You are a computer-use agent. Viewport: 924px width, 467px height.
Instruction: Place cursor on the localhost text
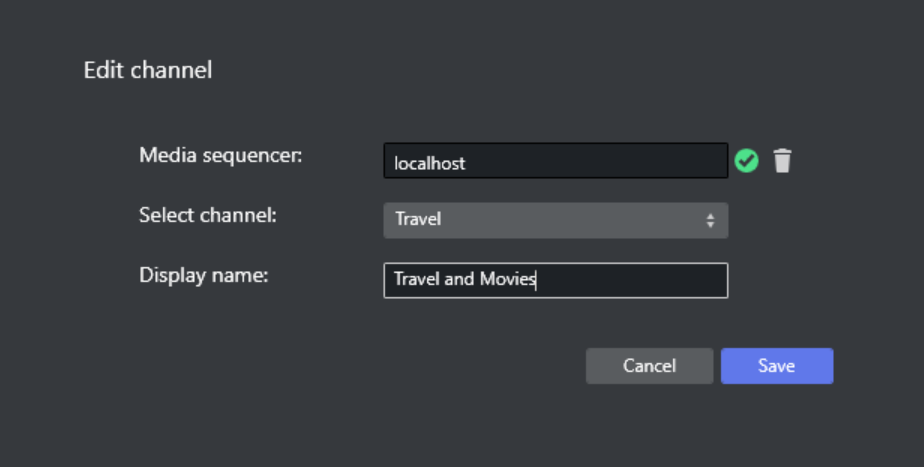pos(430,163)
